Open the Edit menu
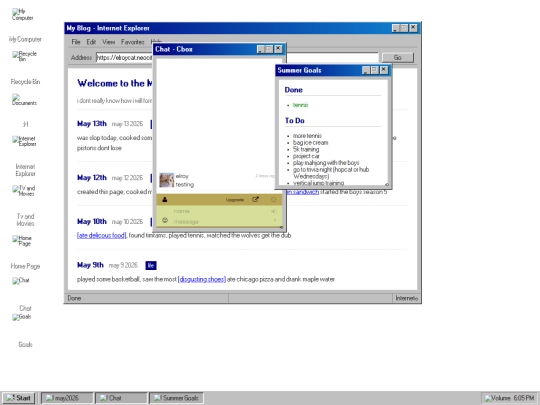 point(91,42)
